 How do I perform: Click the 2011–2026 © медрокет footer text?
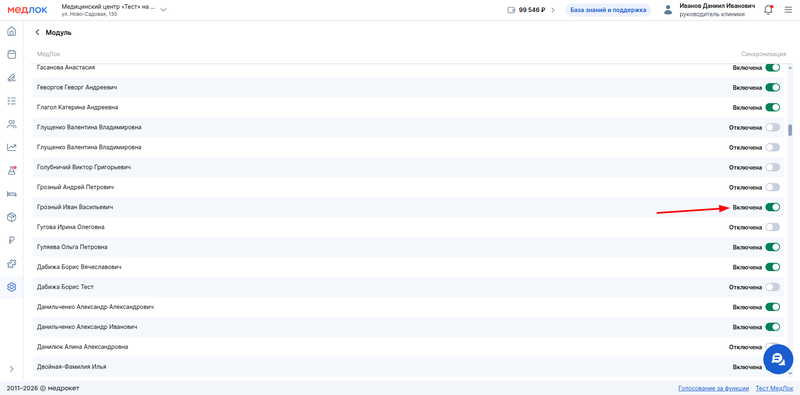[43, 388]
